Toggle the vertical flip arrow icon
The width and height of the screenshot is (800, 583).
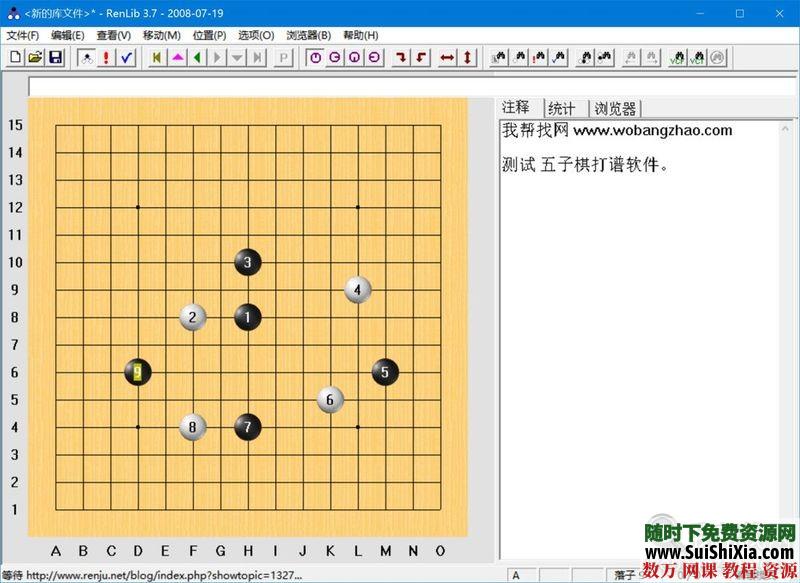coord(467,57)
